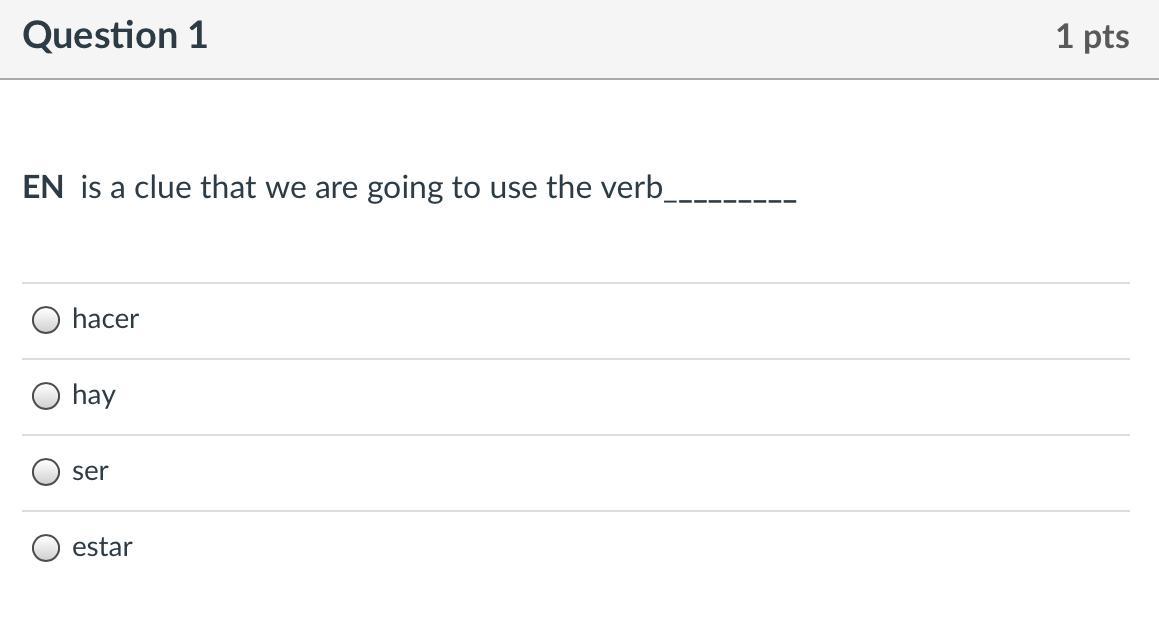Click the word "pts" in the header

pyautogui.click(x=1106, y=37)
